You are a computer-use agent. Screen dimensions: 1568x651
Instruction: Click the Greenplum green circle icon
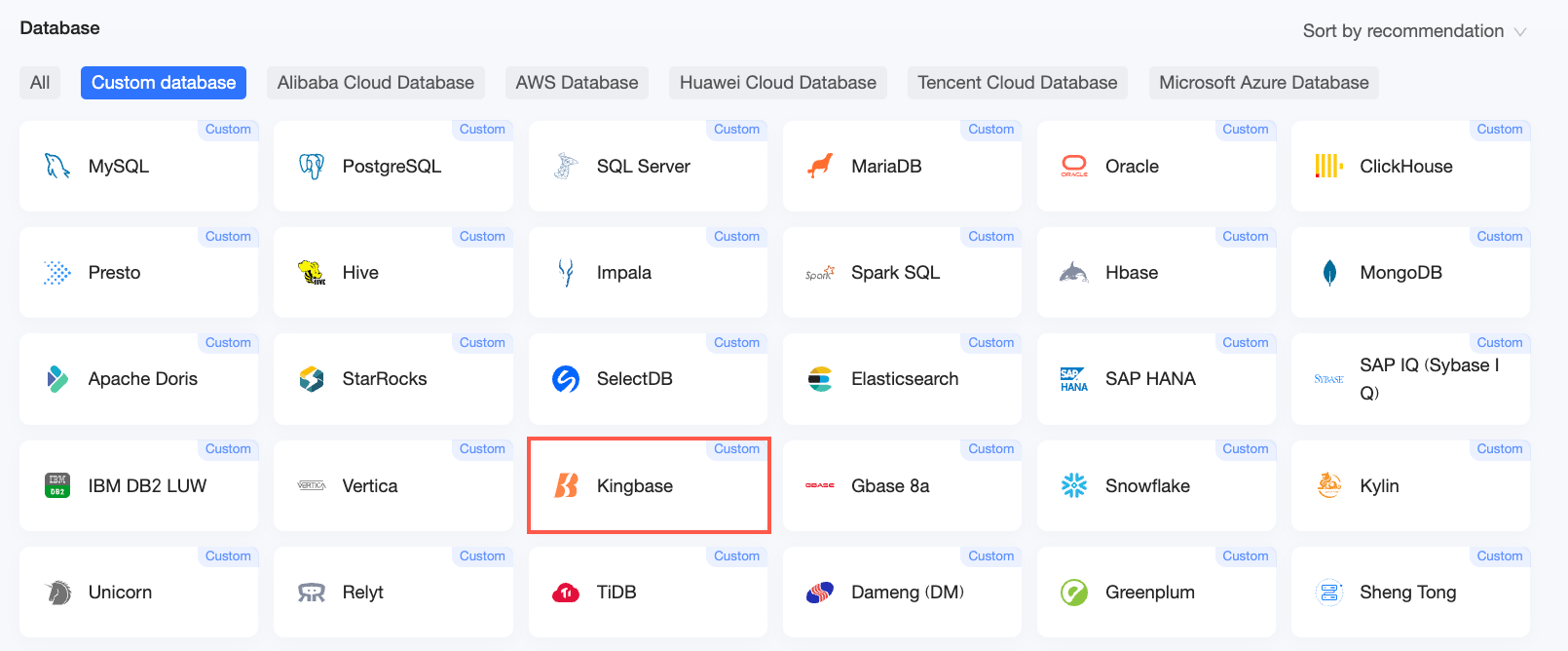point(1074,593)
